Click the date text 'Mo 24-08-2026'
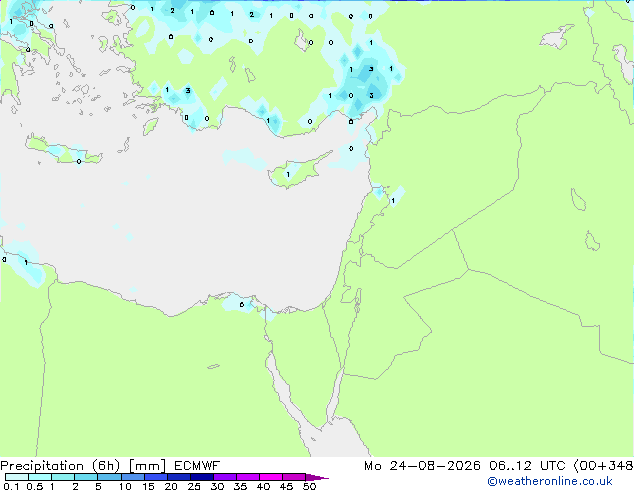The height and width of the screenshot is (490, 634). click(422, 466)
